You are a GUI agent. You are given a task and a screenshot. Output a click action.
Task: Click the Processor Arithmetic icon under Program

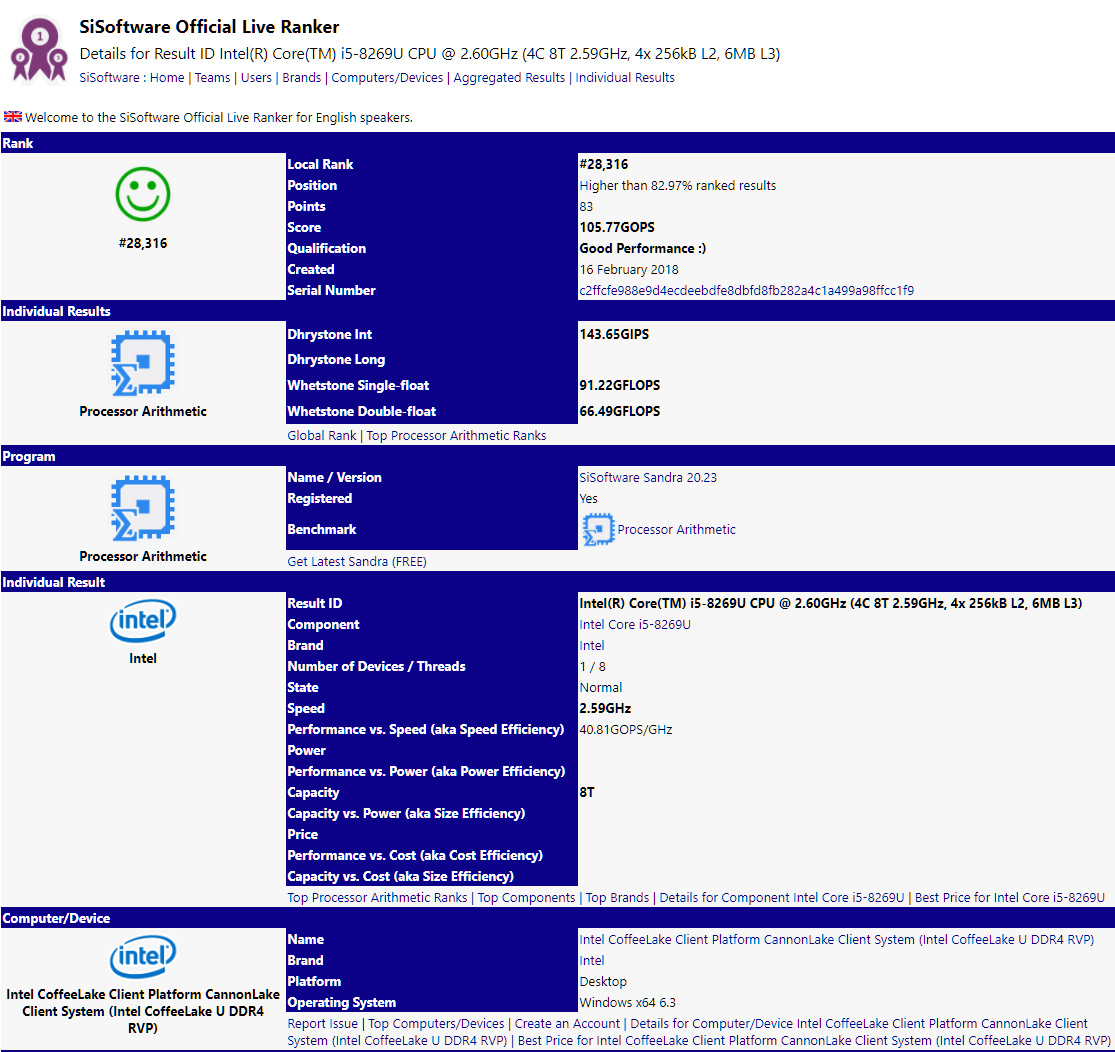pyautogui.click(x=143, y=508)
